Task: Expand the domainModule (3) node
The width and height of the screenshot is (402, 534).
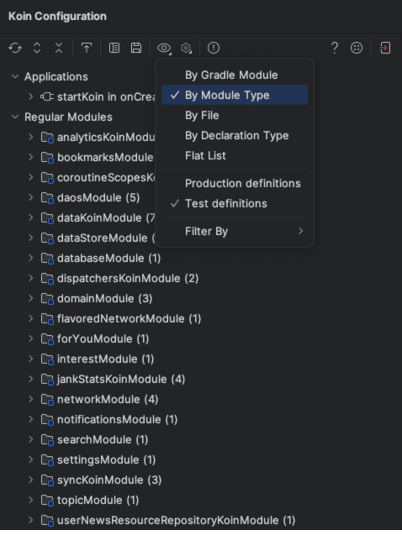Action: (x=31, y=298)
